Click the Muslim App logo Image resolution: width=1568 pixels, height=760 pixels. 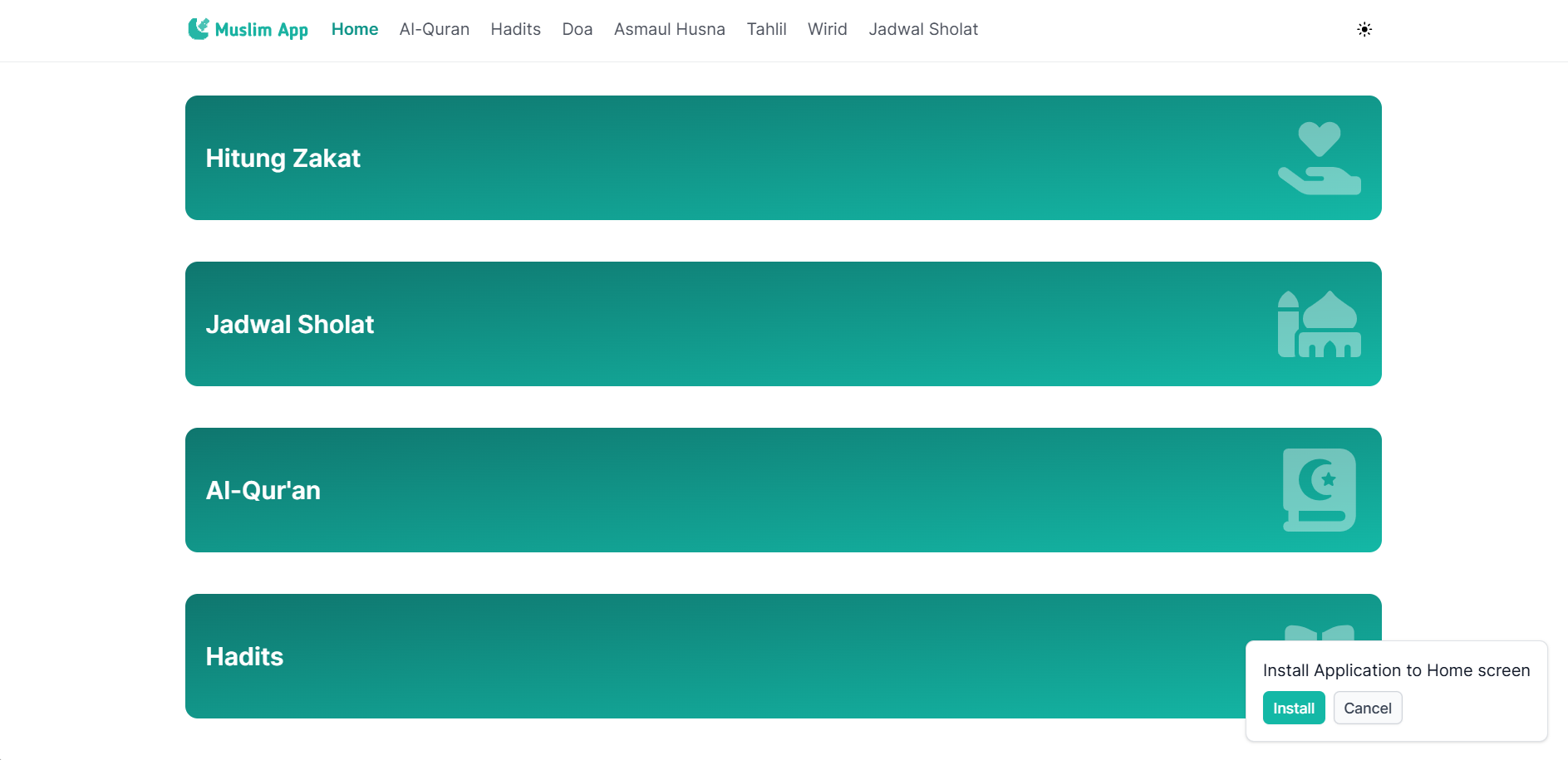(248, 29)
